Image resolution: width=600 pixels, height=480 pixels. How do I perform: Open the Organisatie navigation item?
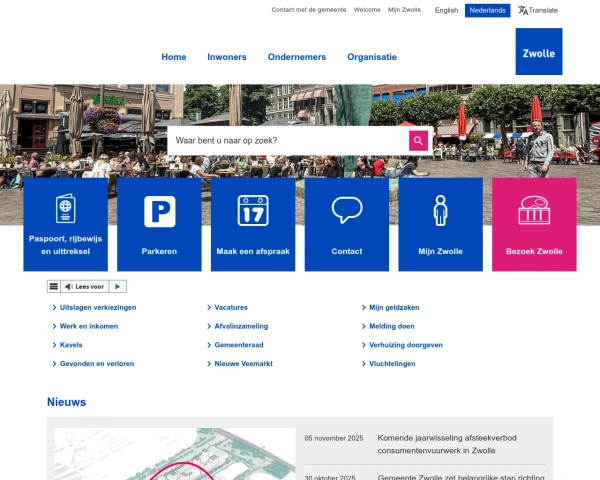[x=372, y=57]
